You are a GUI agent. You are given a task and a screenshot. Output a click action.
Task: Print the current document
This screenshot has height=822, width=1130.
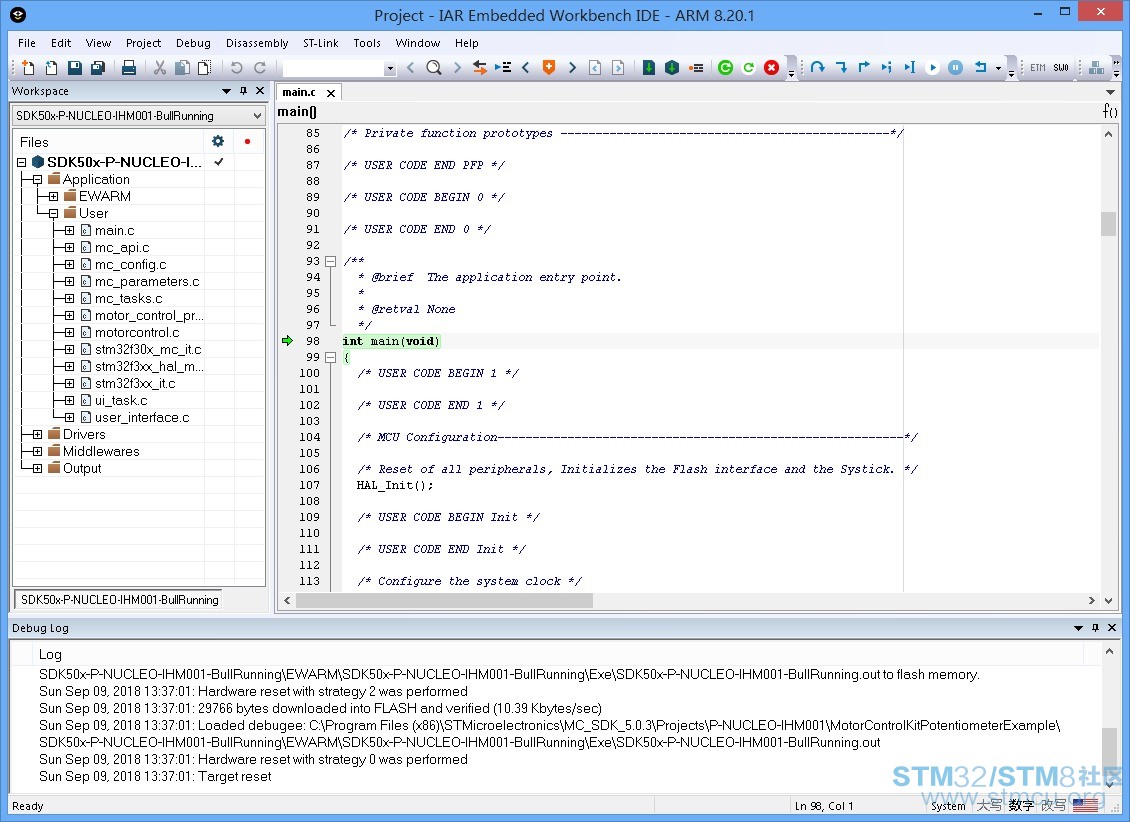tap(129, 68)
